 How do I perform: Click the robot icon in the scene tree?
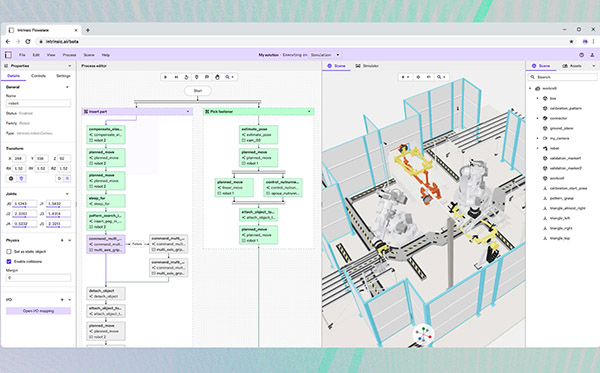545,148
